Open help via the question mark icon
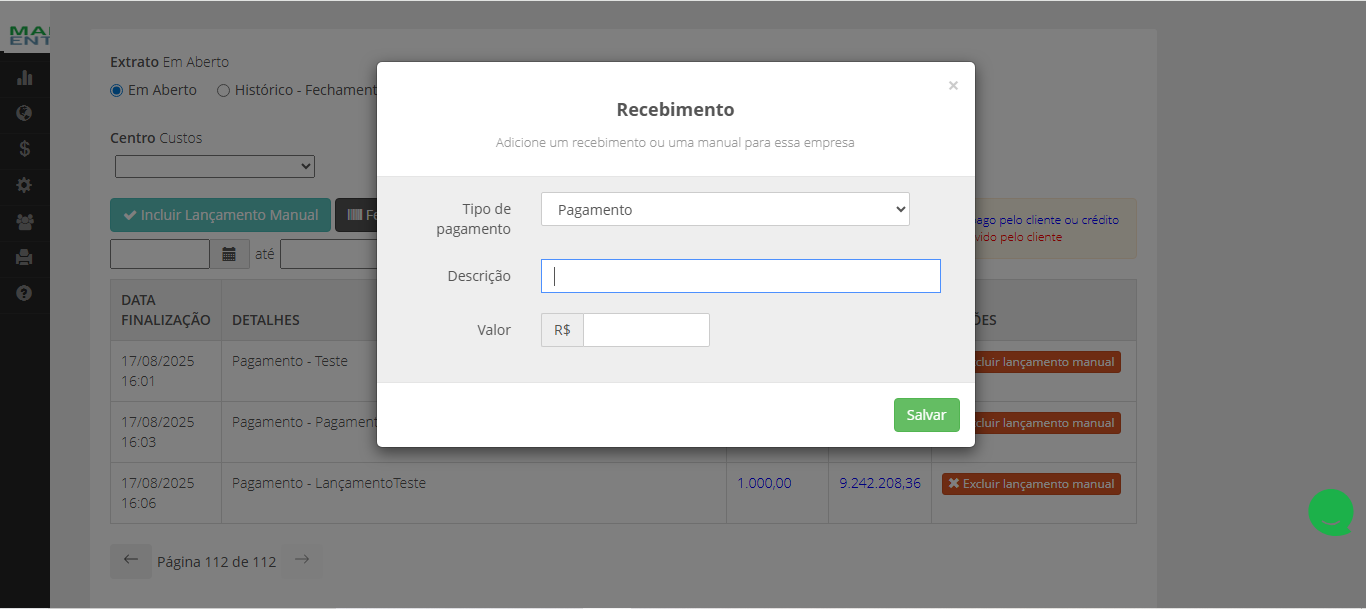Viewport: 1366px width, 609px height. coord(25,293)
